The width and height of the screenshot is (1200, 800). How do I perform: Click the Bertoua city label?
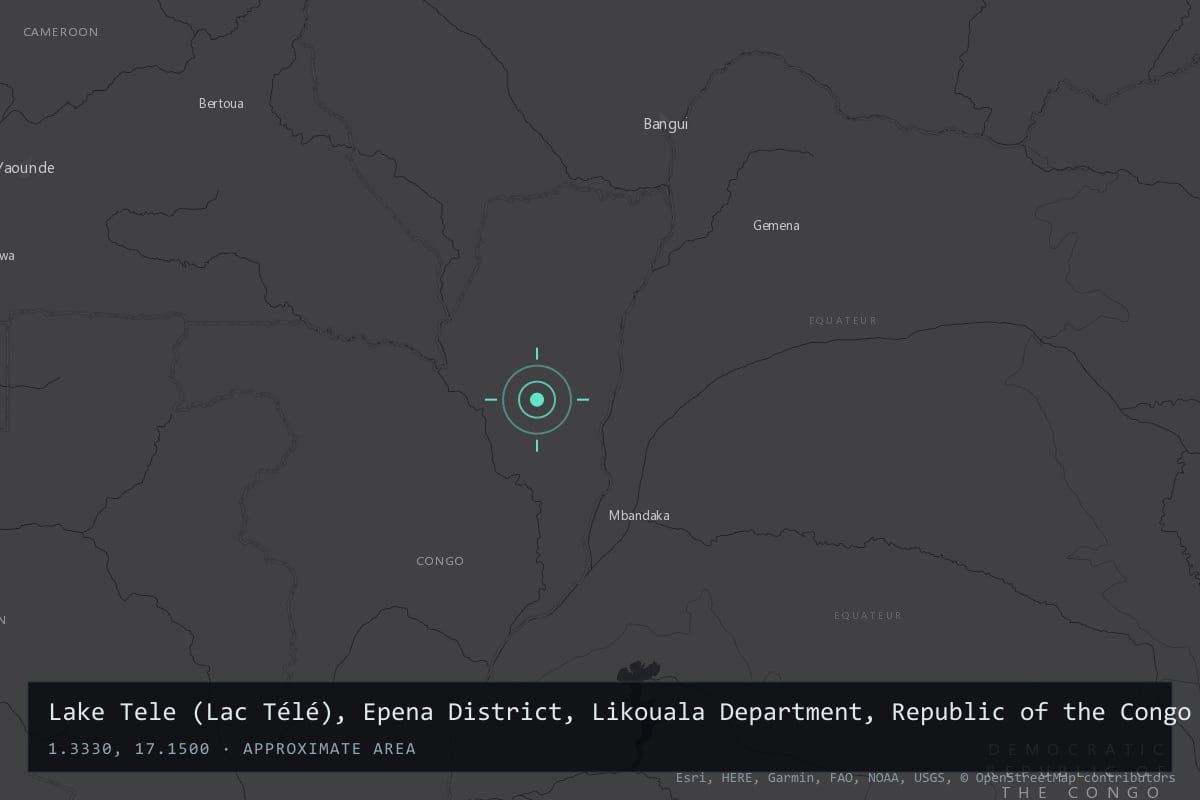pyautogui.click(x=221, y=103)
